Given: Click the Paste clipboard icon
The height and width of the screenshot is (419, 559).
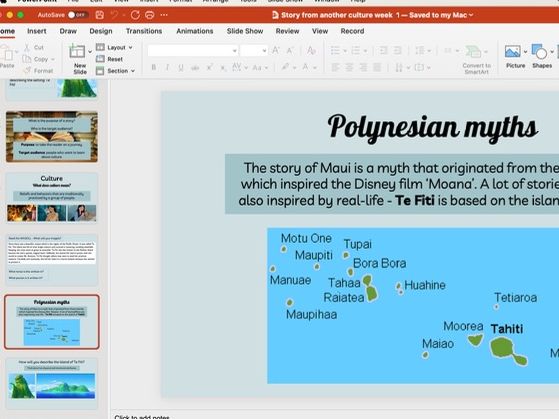Looking at the screenshot, I should 7,53.
